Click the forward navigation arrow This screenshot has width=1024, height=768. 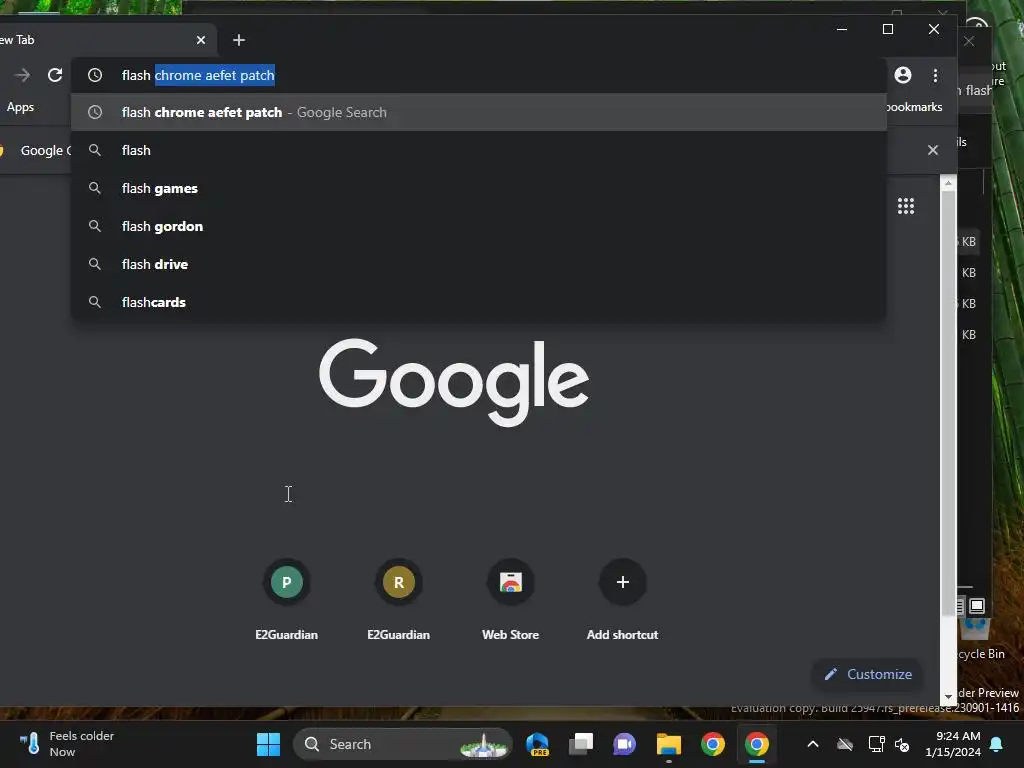point(22,75)
